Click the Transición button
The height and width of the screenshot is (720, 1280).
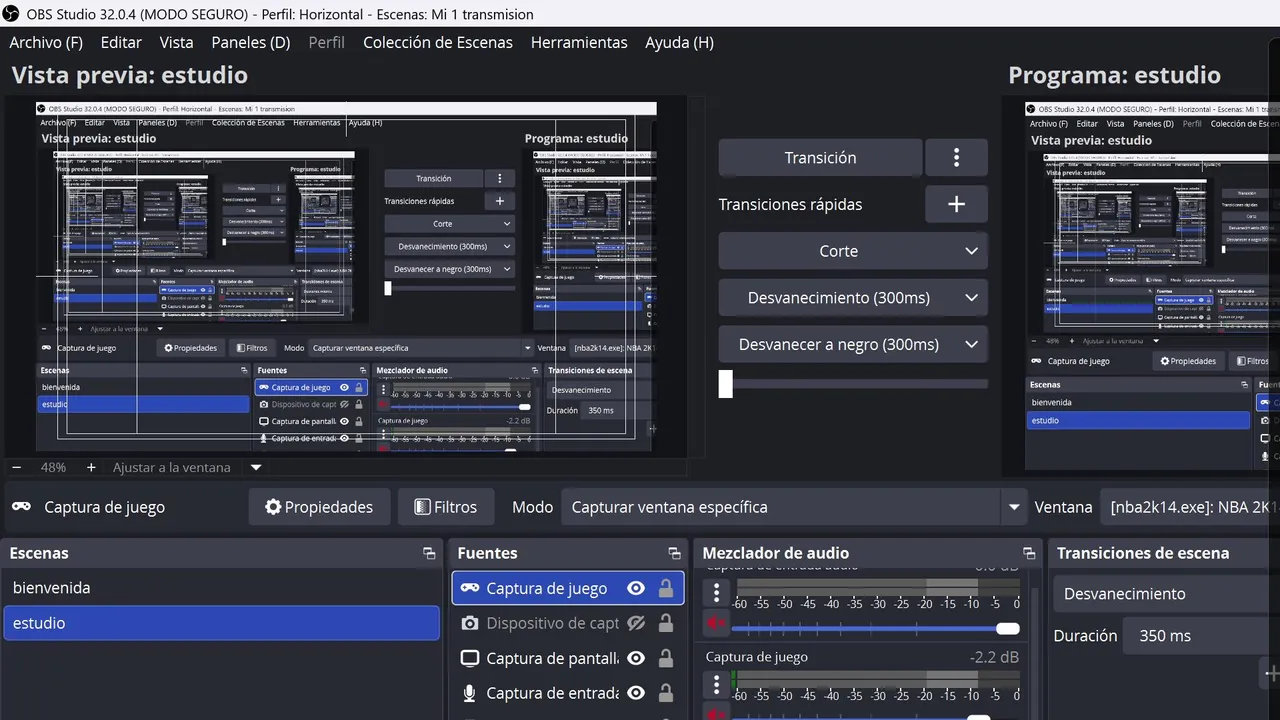tap(820, 157)
